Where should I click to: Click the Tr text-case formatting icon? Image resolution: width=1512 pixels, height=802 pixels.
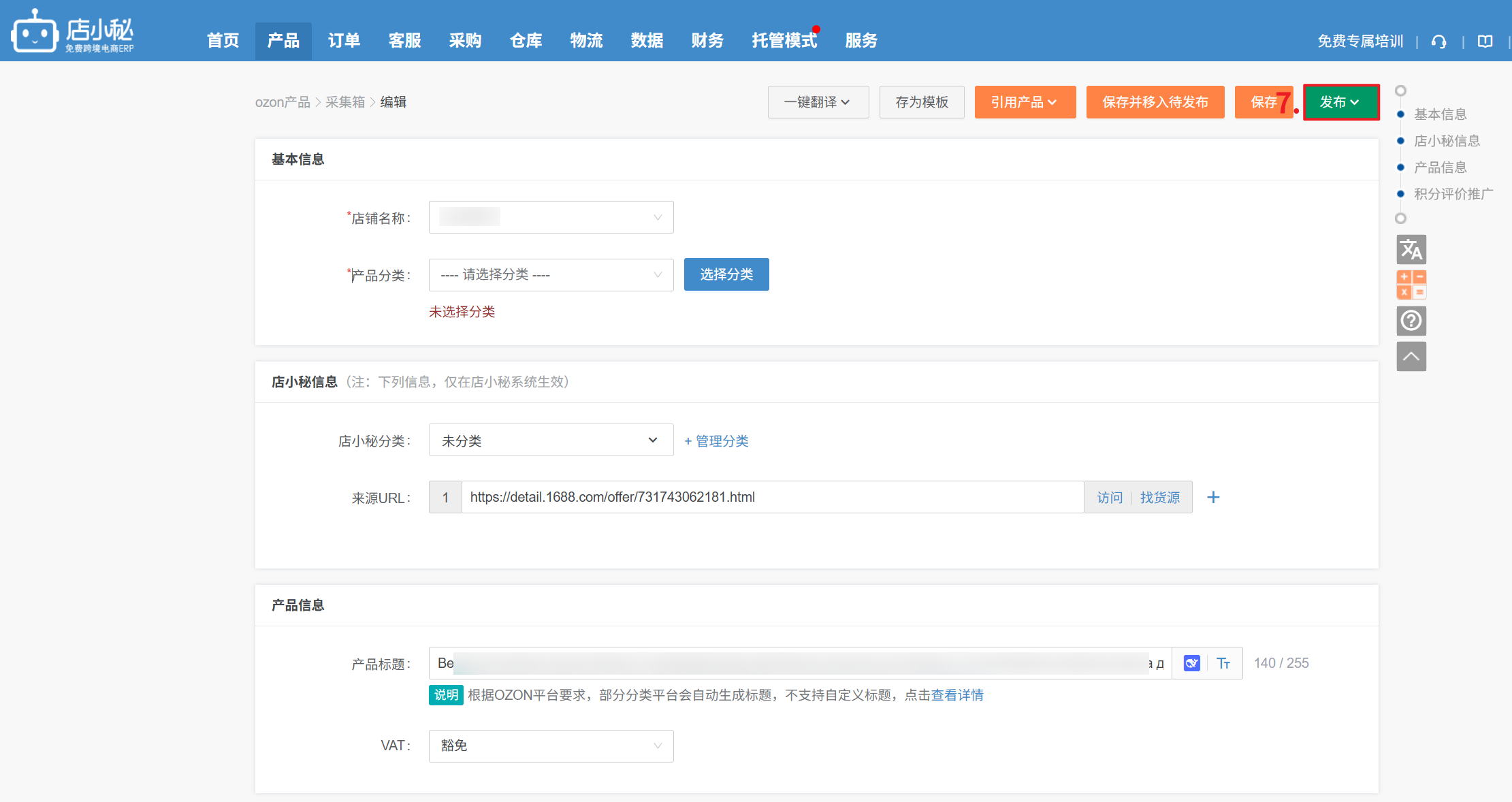point(1223,663)
